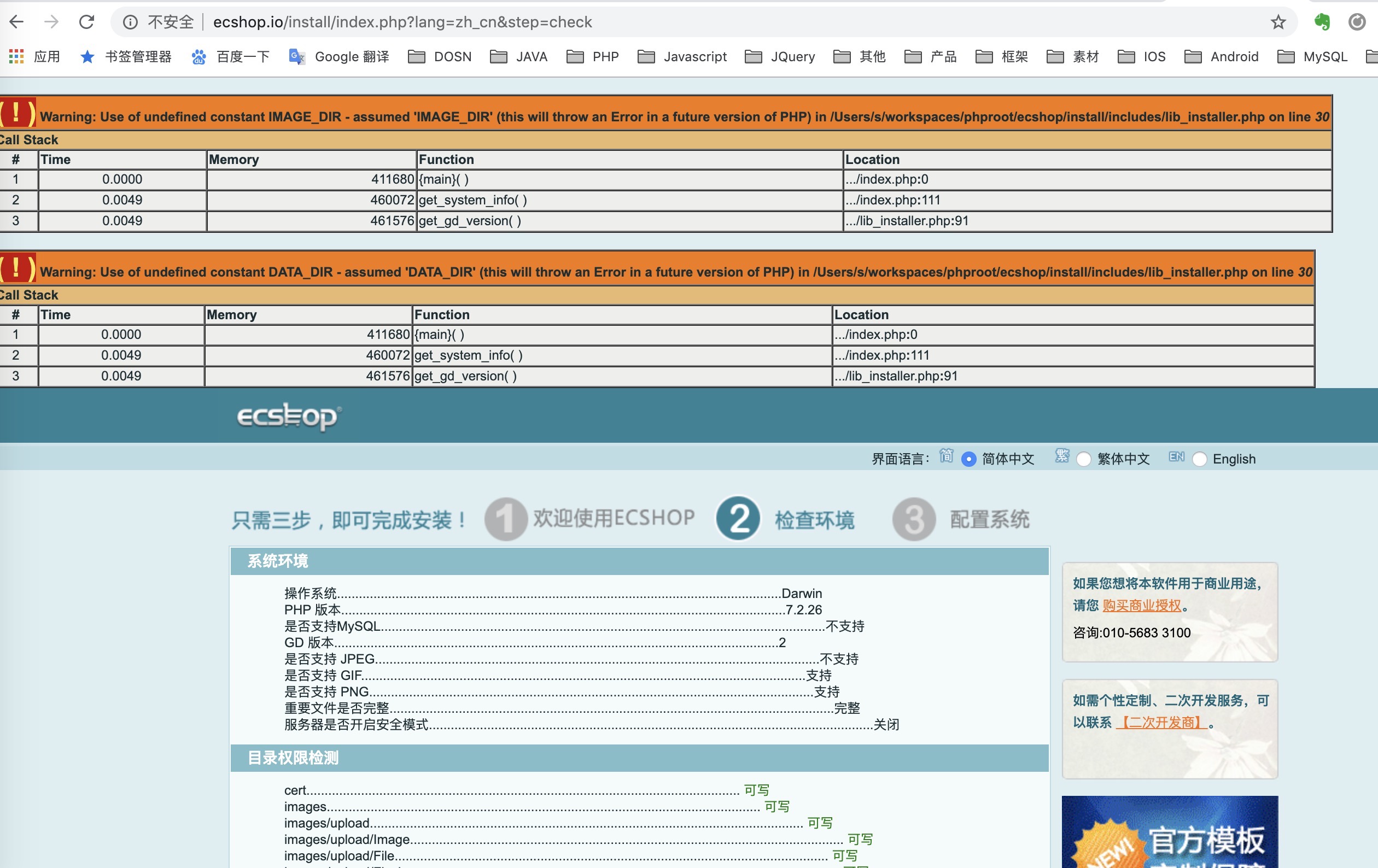This screenshot has width=1378, height=868.
Task: Click the 操作系统 value Darwin
Action: [x=801, y=594]
